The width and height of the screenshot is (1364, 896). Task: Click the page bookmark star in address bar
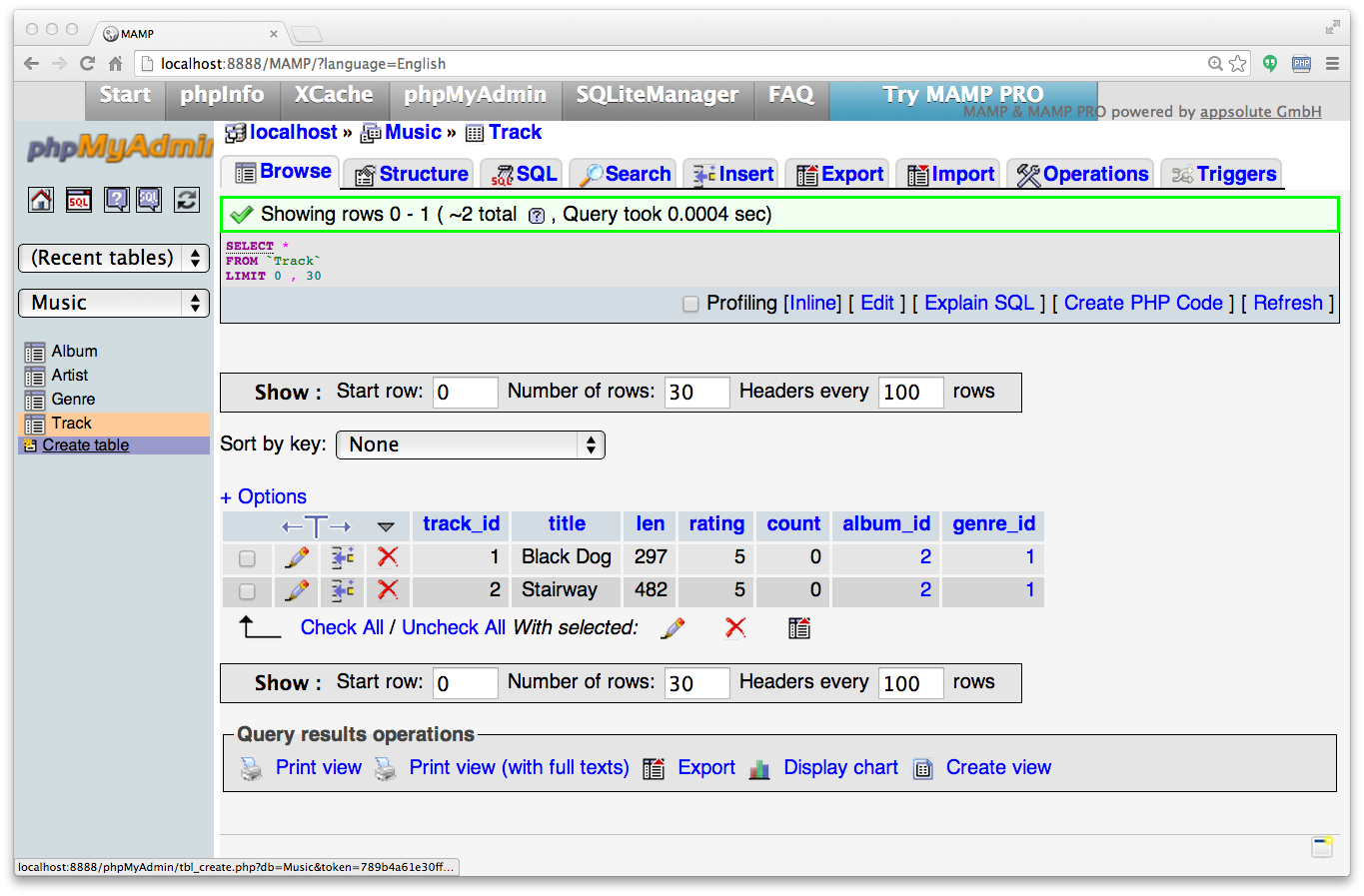[1238, 63]
